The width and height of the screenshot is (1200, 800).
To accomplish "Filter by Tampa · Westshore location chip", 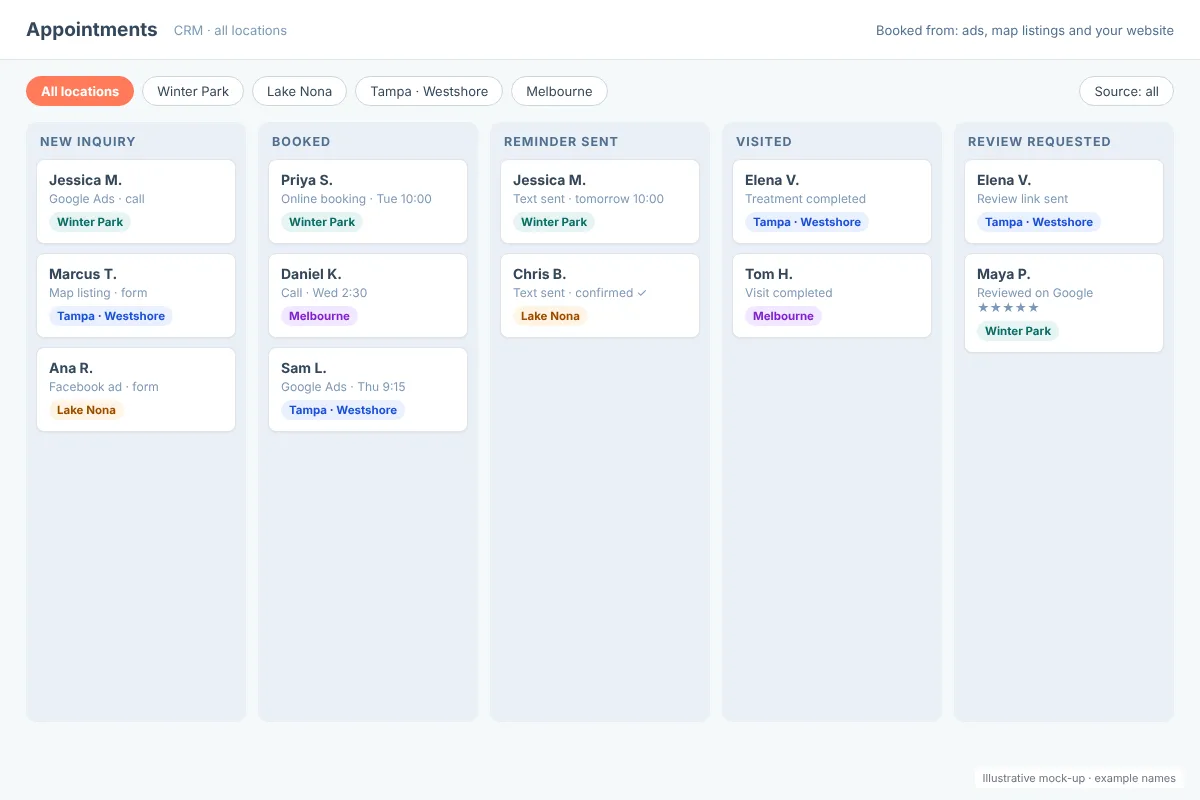I will click(429, 91).
